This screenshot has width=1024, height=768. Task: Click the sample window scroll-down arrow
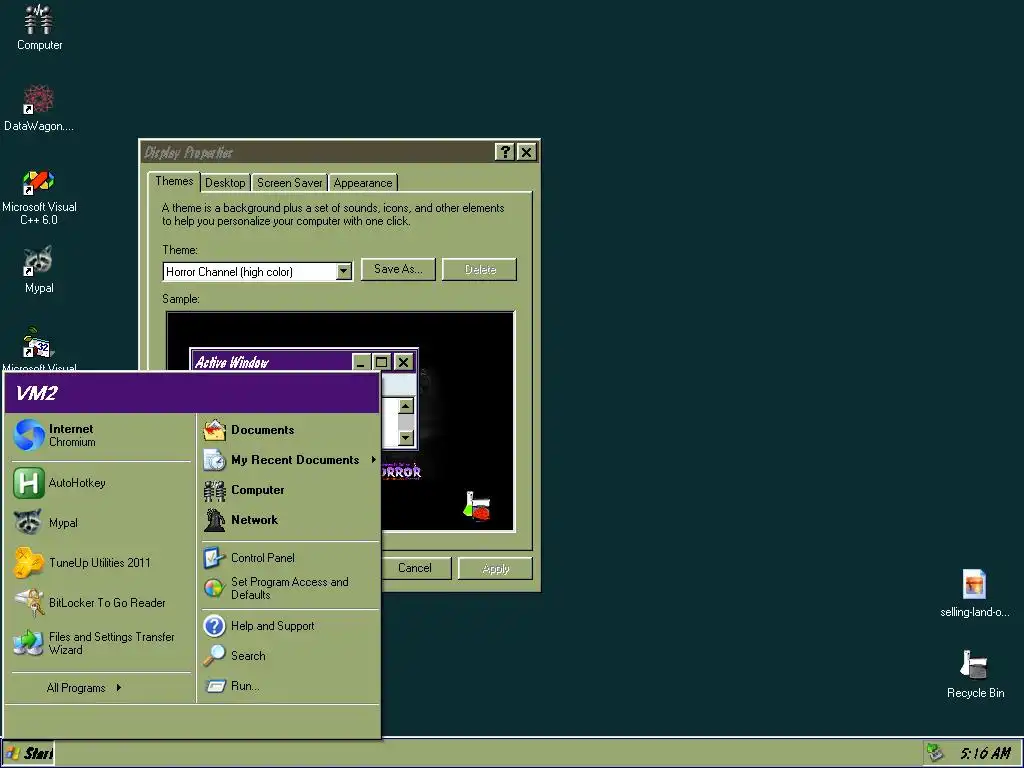(406, 438)
